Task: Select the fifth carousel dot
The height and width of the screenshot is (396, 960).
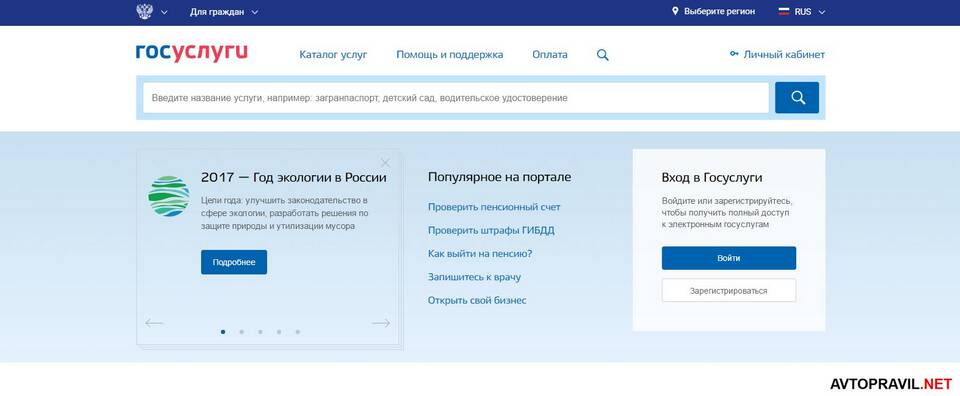Action: (x=298, y=332)
